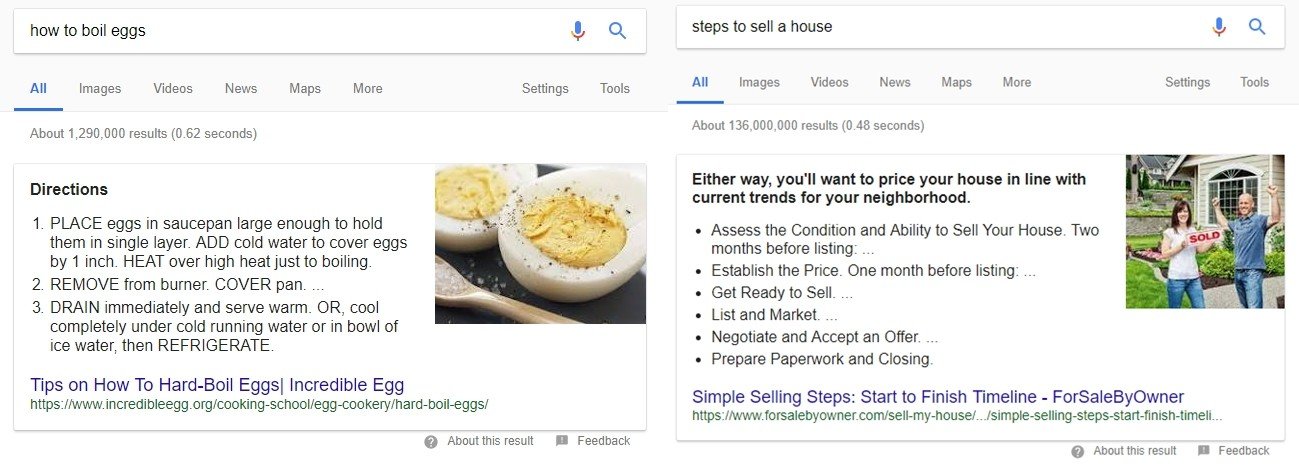Open Tools options in boil eggs search
Screen dimensions: 1299x471
click(614, 88)
